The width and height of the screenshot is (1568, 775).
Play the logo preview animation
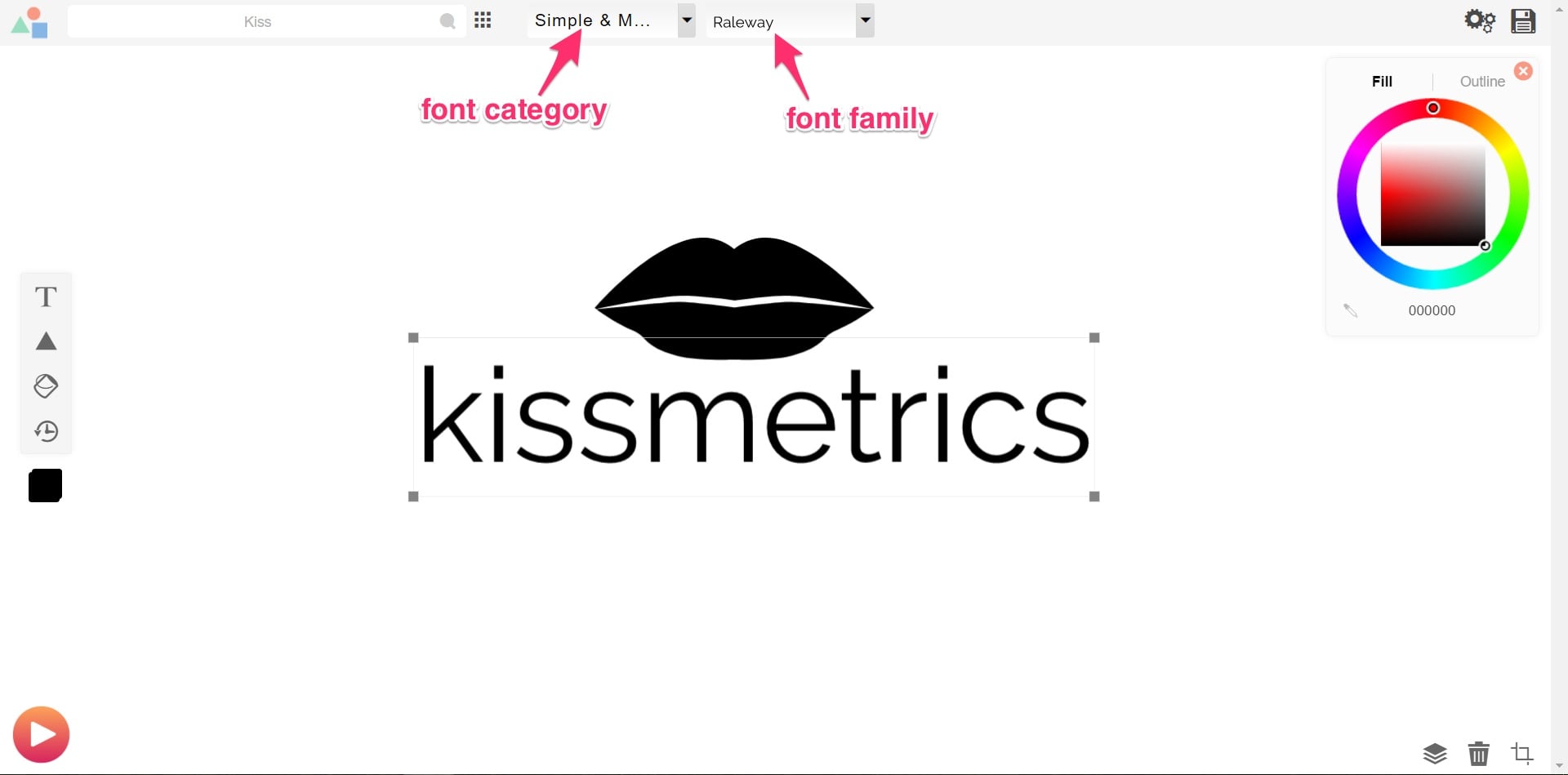(x=41, y=733)
